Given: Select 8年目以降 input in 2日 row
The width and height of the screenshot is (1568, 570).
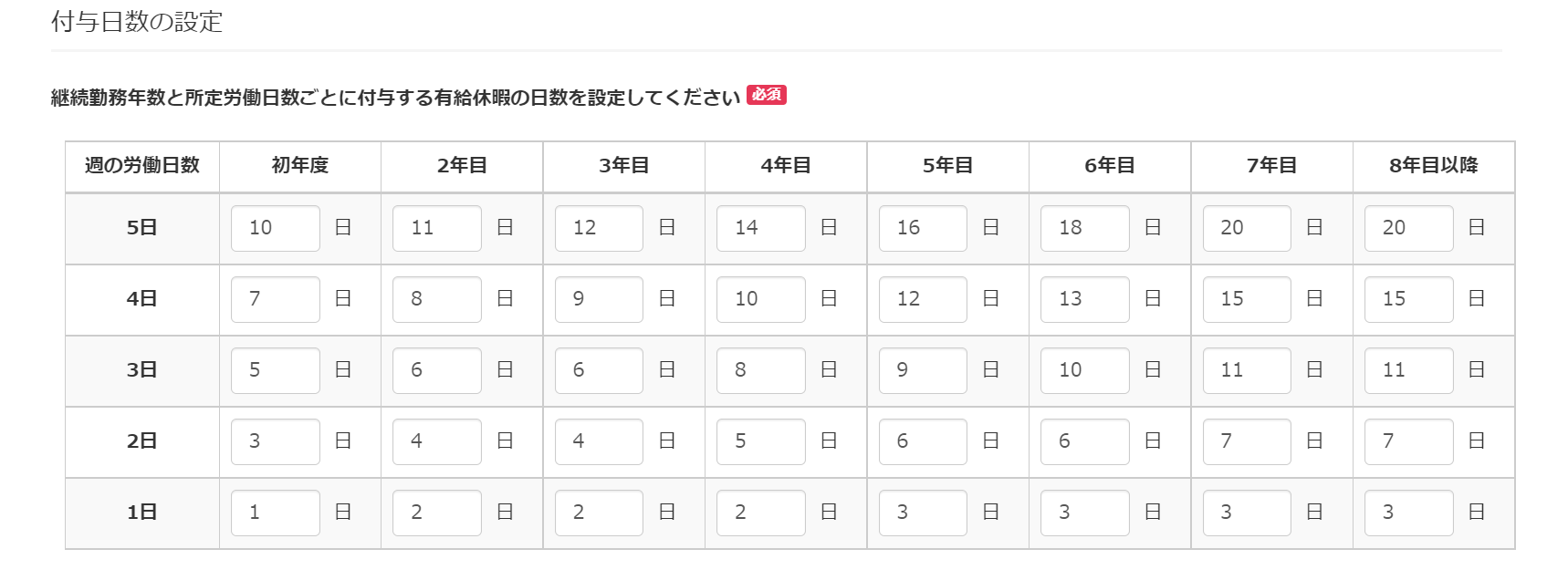Looking at the screenshot, I should pos(1409,441).
